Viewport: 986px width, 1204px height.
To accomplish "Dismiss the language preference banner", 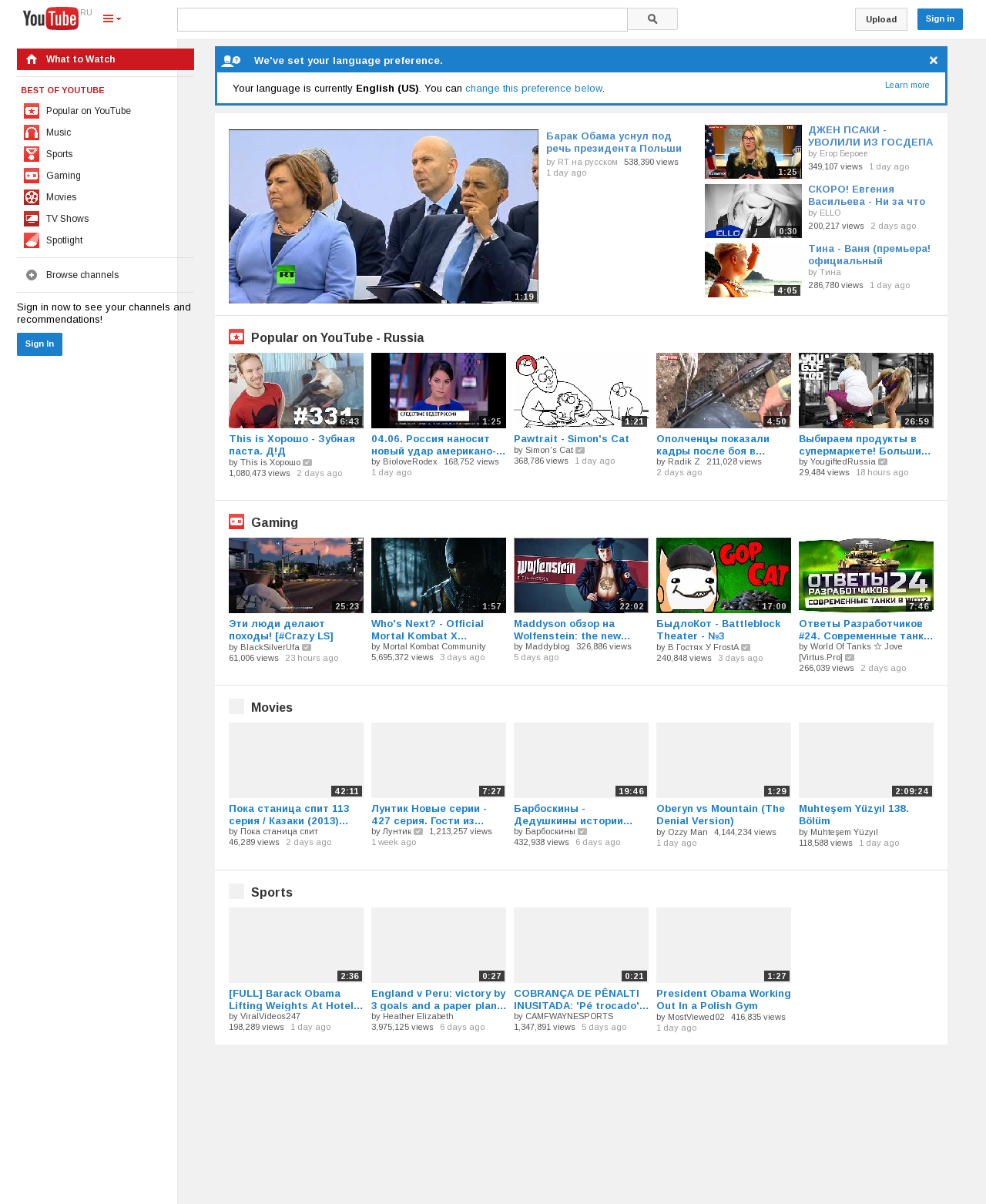I will click(934, 60).
